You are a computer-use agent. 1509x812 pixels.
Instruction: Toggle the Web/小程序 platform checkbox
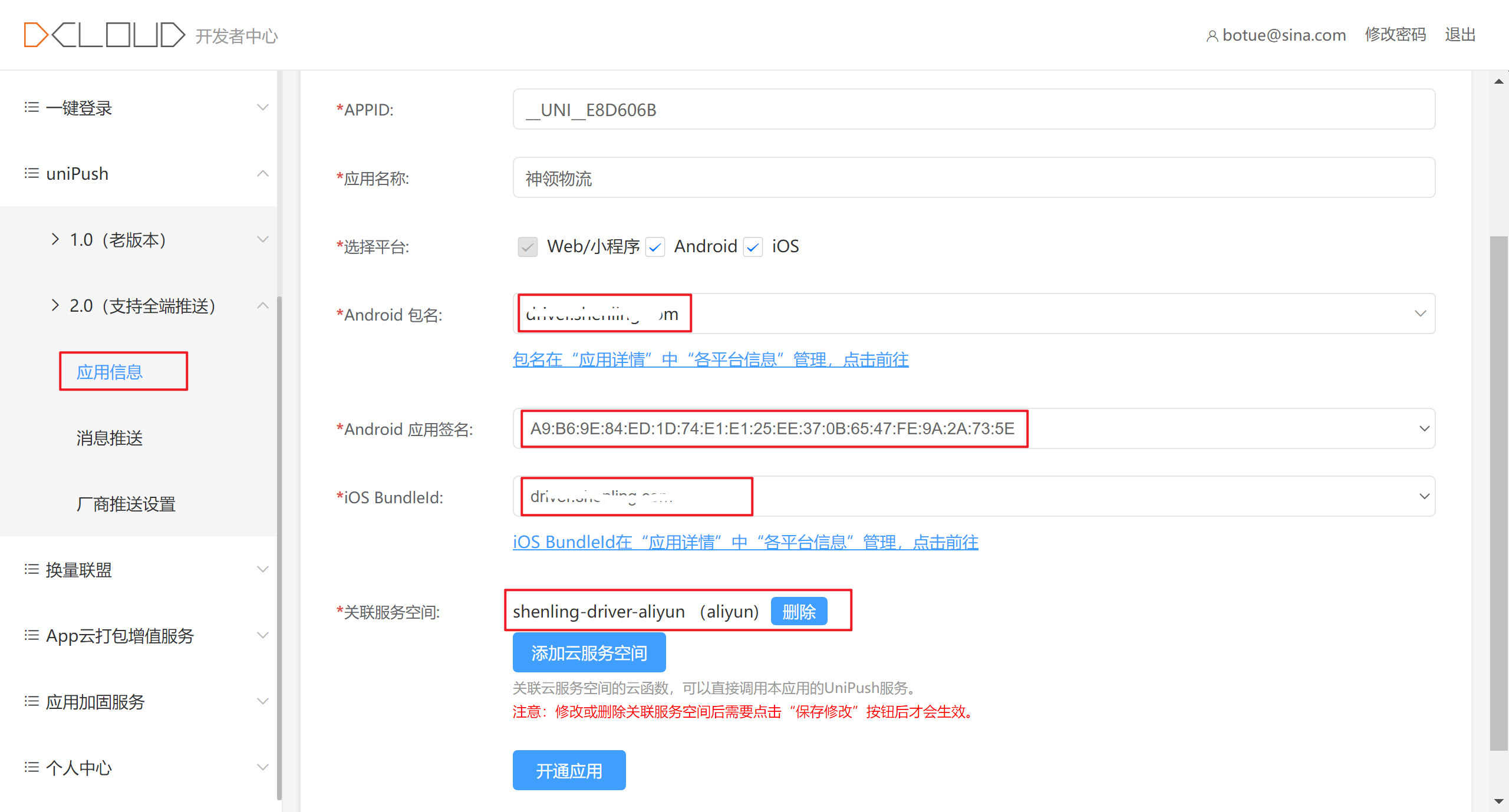[x=528, y=246]
